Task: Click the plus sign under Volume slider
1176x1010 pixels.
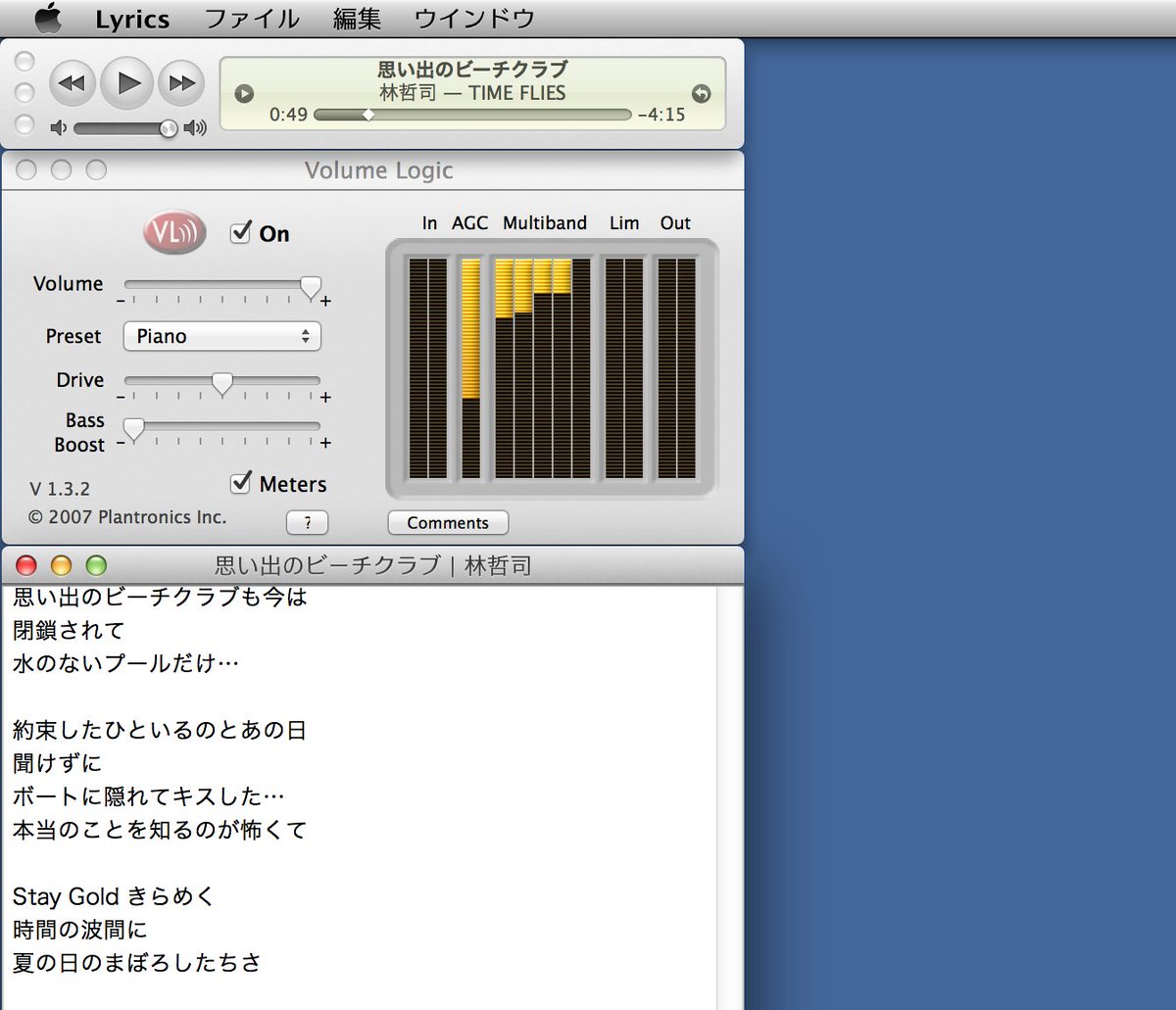Action: (x=326, y=301)
